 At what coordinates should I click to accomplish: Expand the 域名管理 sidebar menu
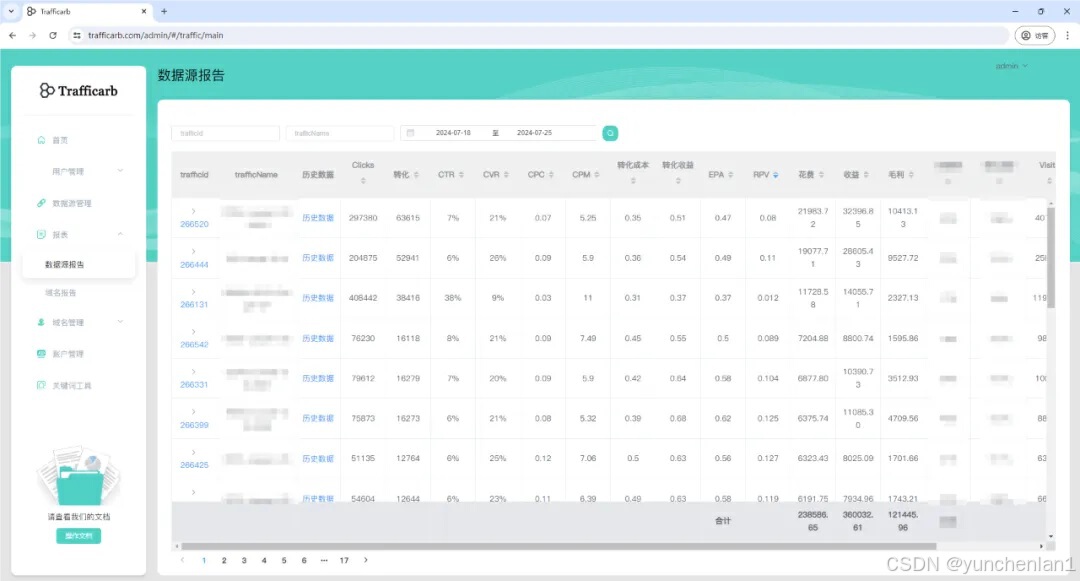121,322
